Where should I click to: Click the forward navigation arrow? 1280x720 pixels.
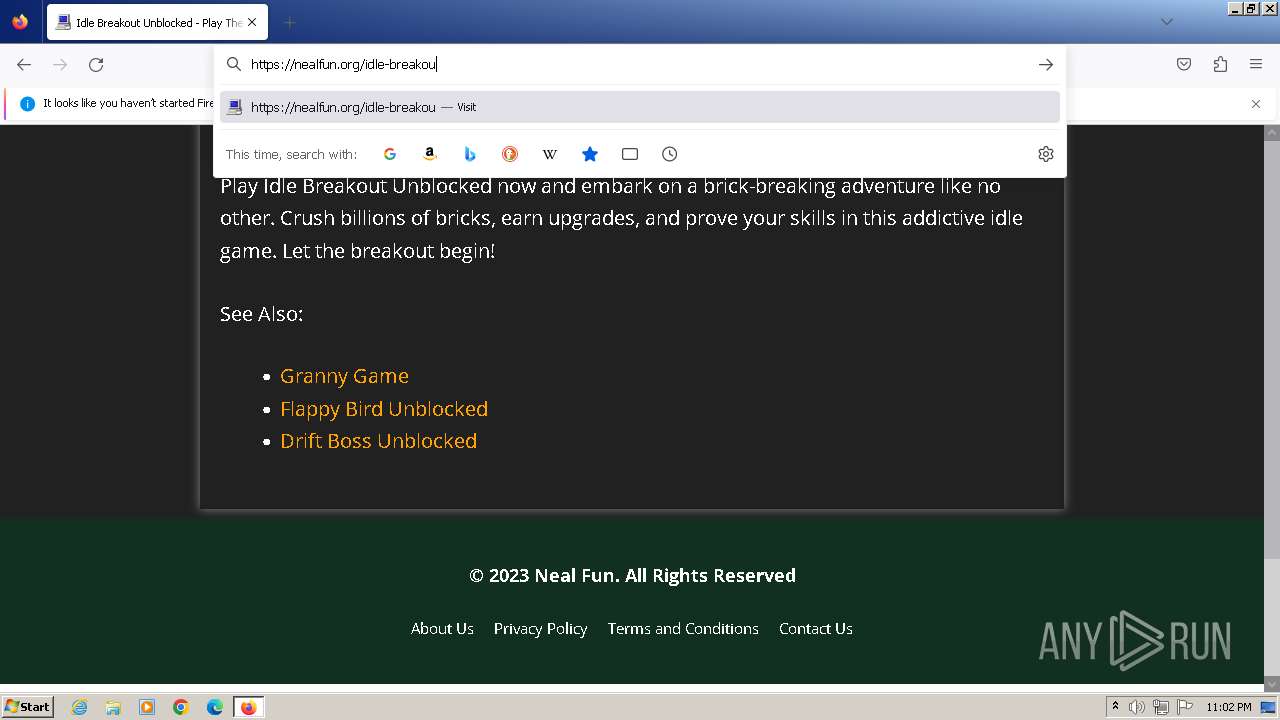click(x=60, y=64)
